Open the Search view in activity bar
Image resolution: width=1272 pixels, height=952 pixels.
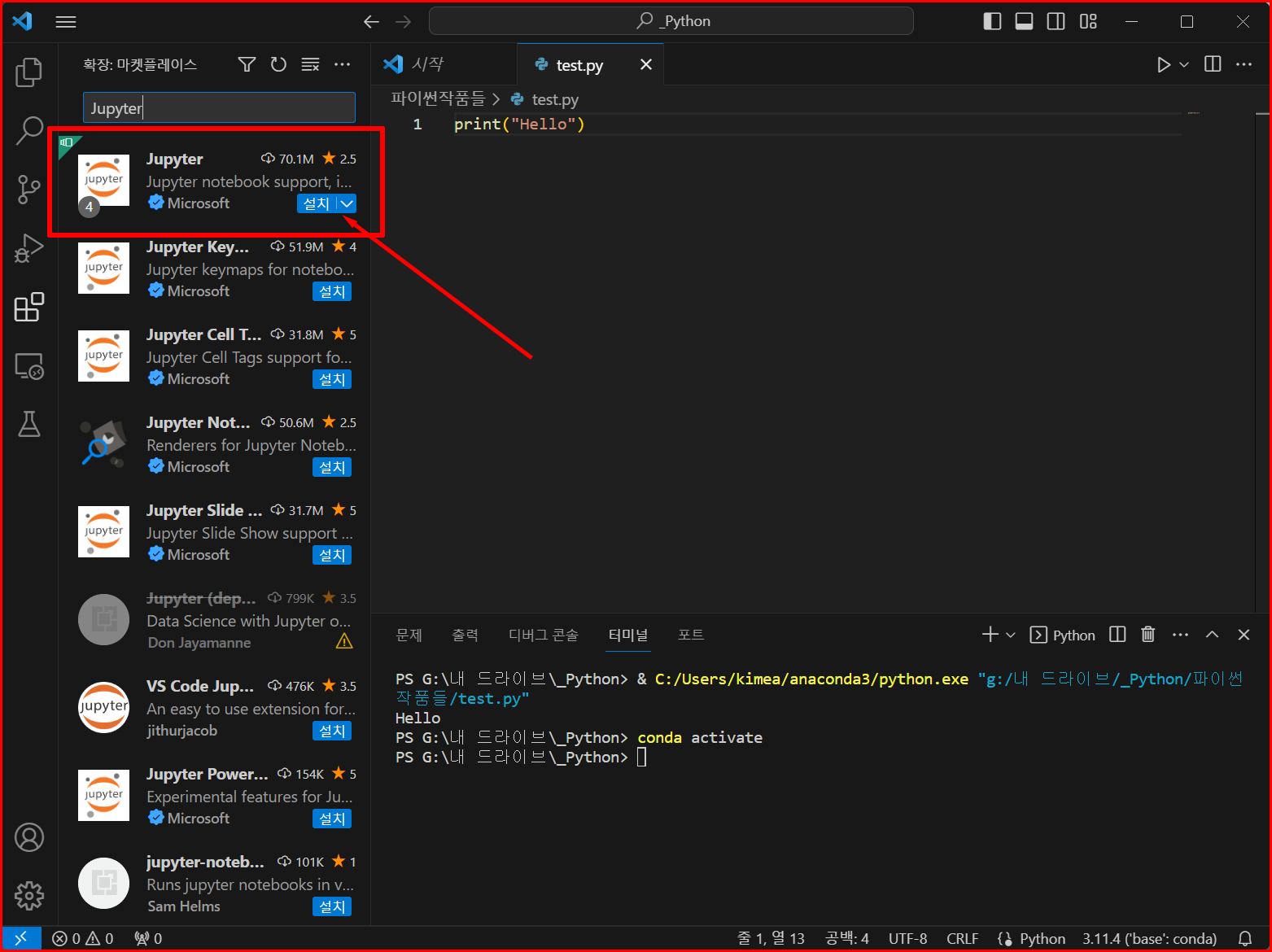[x=29, y=130]
